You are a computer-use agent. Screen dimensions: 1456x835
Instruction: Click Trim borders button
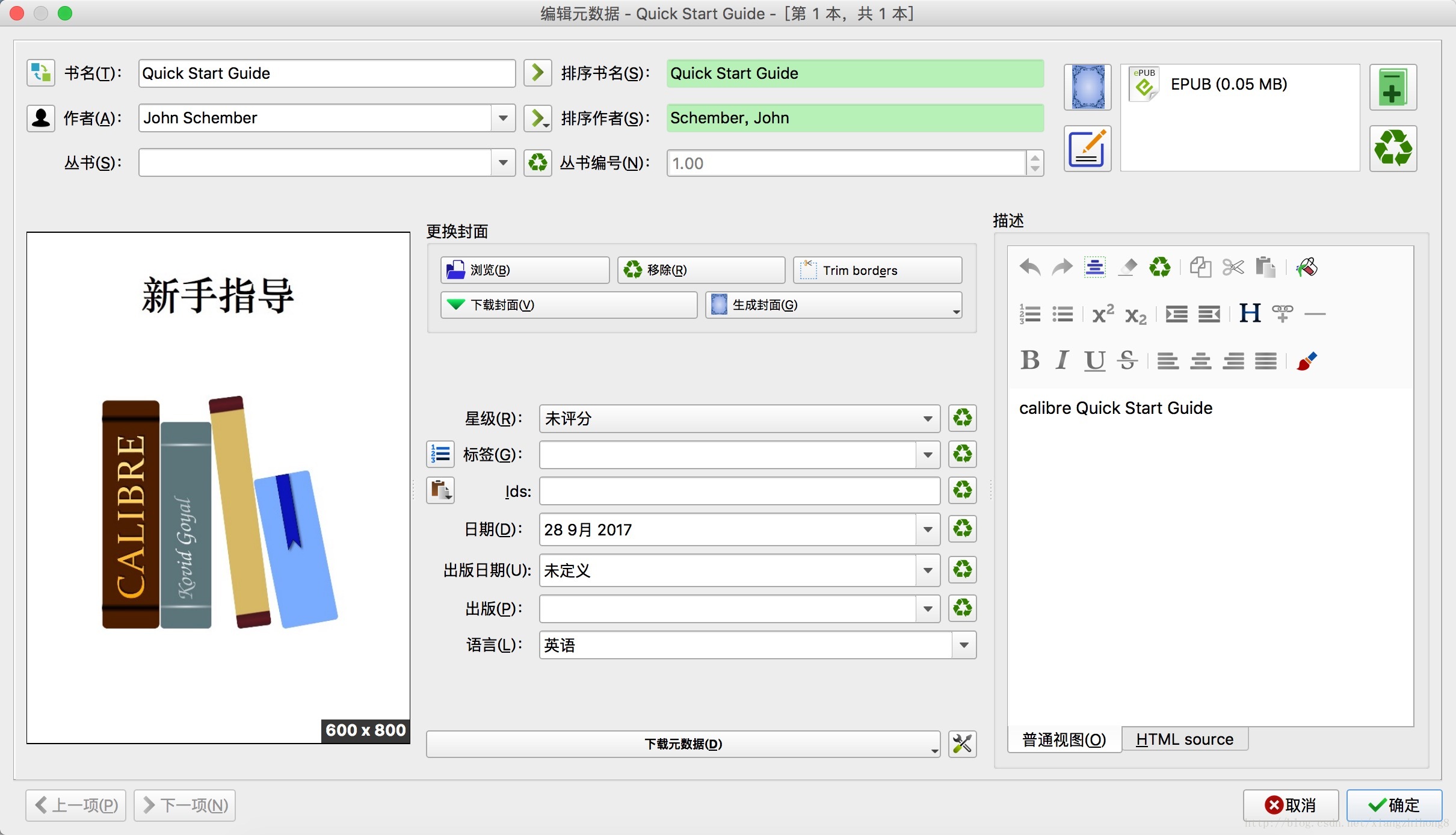pyautogui.click(x=877, y=270)
